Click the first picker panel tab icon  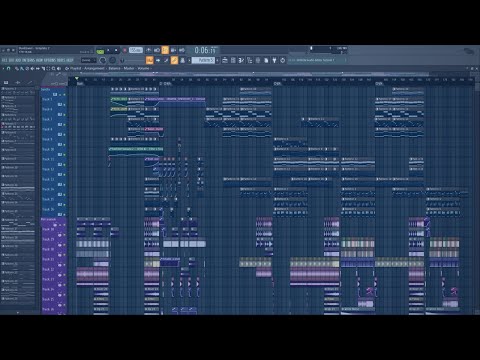click(6, 82)
